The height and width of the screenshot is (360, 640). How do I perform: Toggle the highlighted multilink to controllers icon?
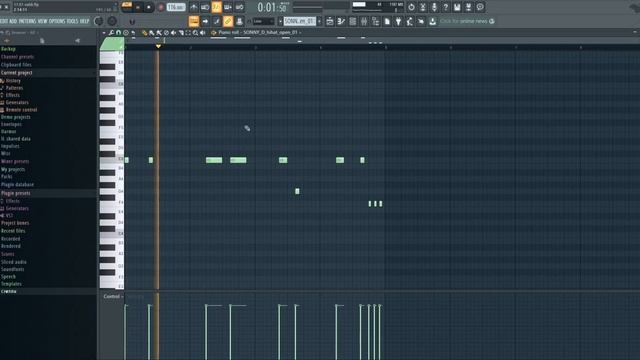point(228,21)
